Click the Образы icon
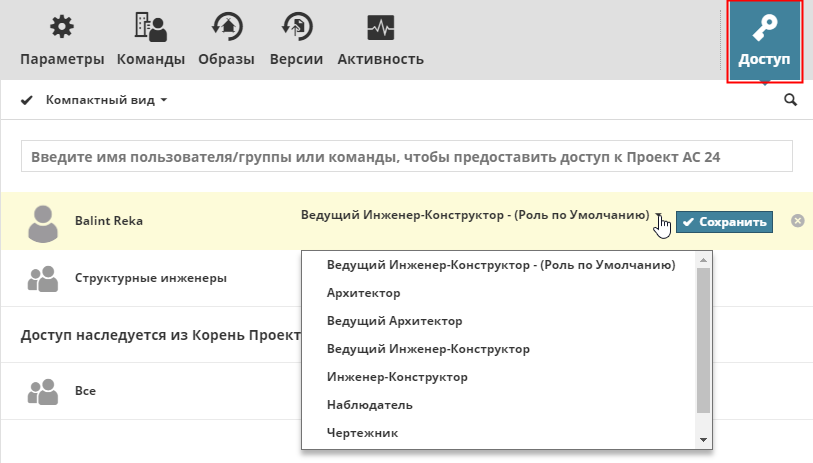 [x=225, y=28]
